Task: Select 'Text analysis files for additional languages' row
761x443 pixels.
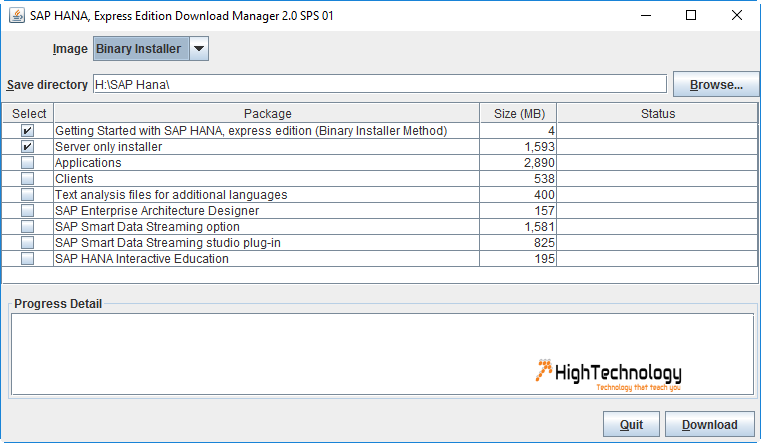Action: 380,195
